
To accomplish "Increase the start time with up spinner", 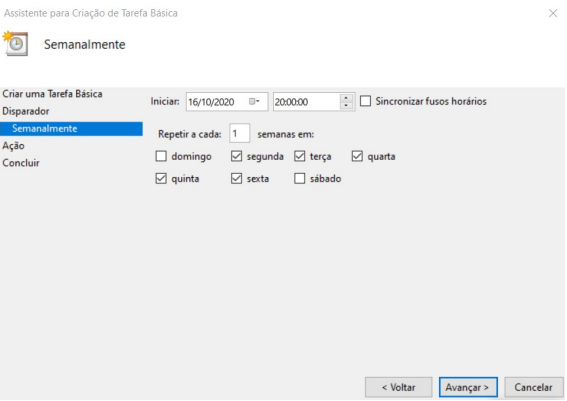I will 346,98.
